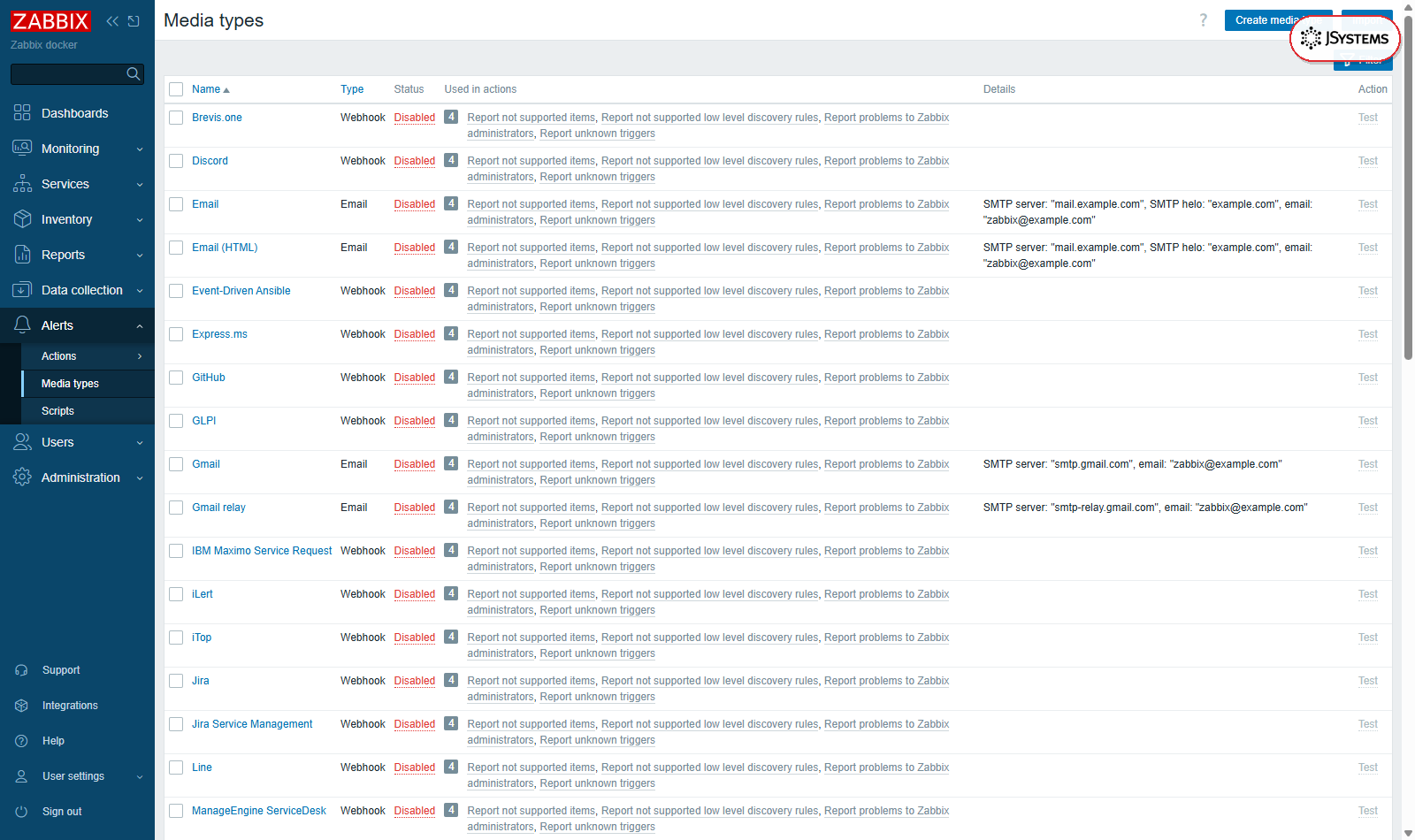Click Gmail relay SMTP server details text
Image resolution: width=1415 pixels, height=840 pixels.
pos(1145,508)
